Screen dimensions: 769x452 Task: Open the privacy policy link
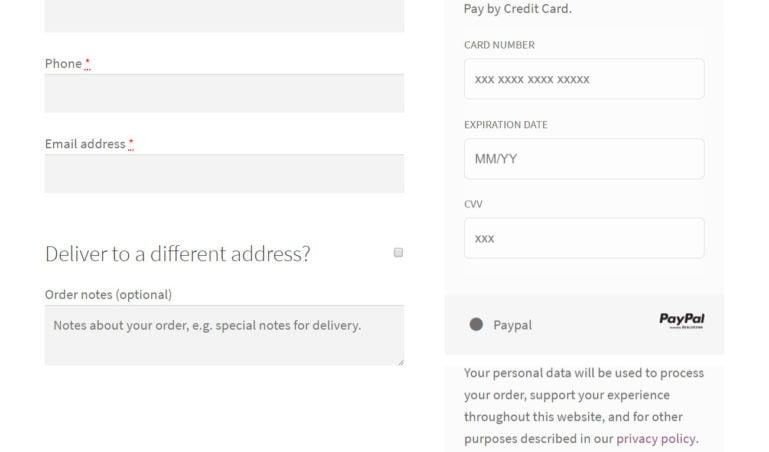click(656, 438)
